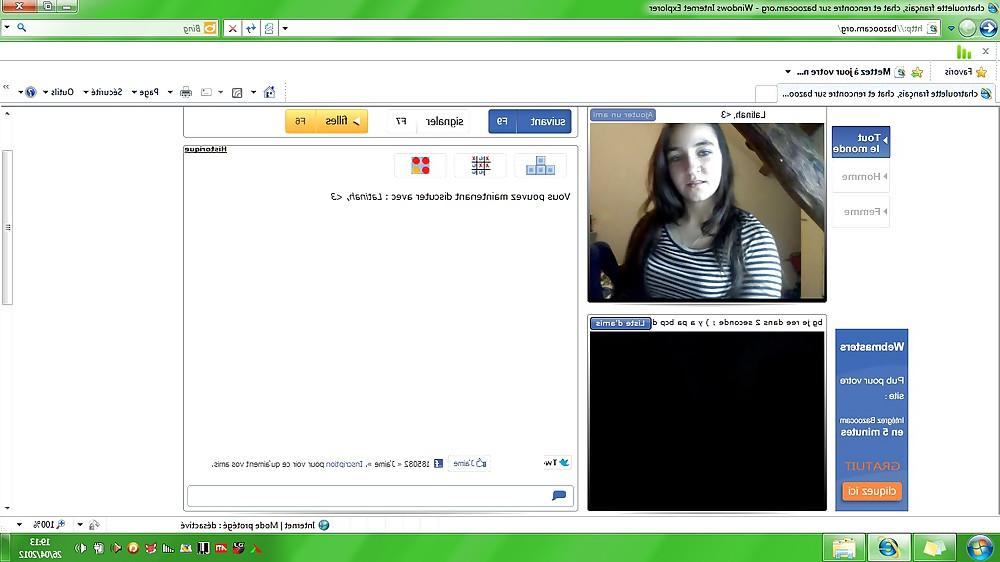1000x562 pixels.
Task: Click the browser Forward arrow button
Action: click(967, 28)
